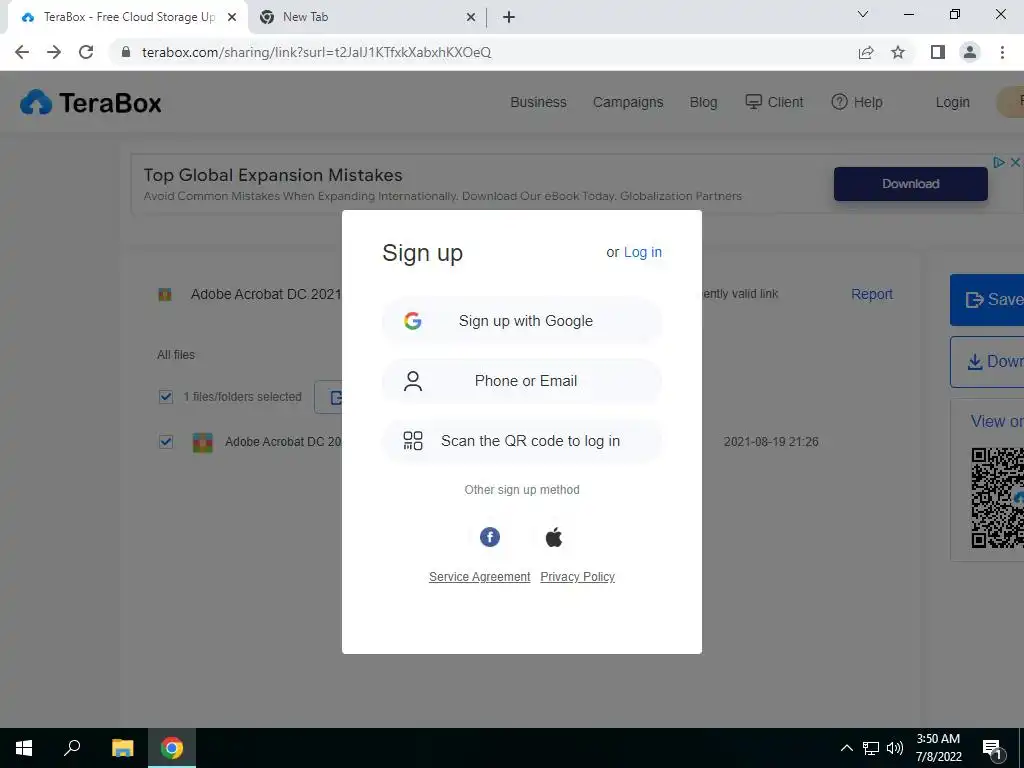
Task: Click the person icon beside Phone or Email
Action: 413,381
